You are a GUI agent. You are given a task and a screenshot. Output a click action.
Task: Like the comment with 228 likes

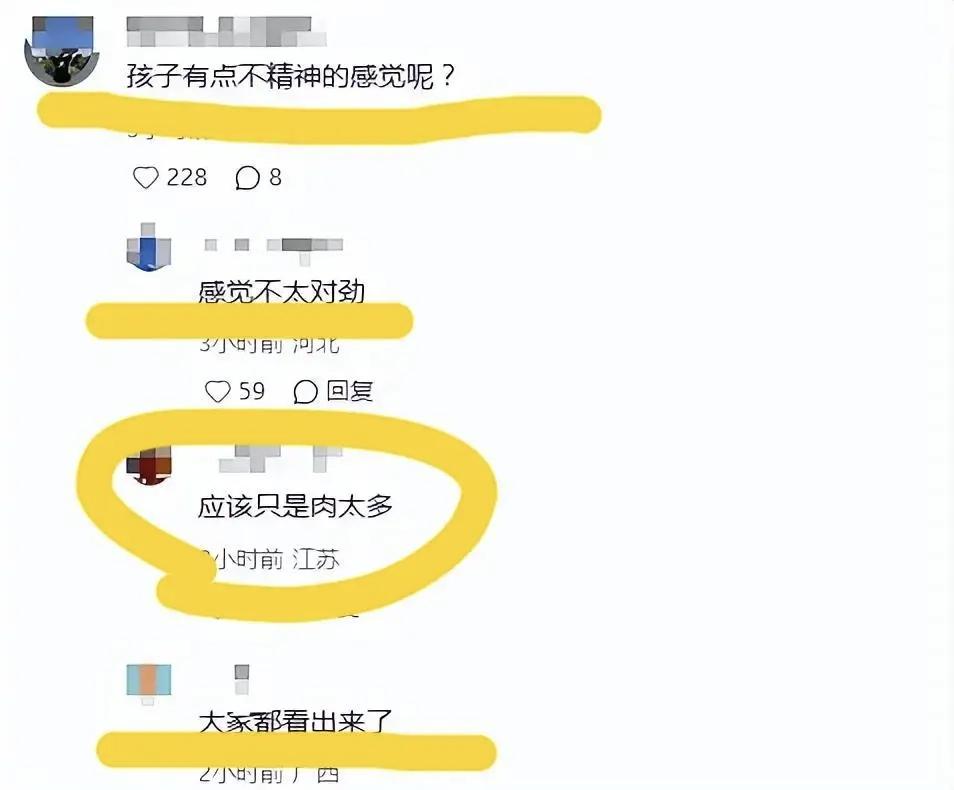click(x=145, y=178)
